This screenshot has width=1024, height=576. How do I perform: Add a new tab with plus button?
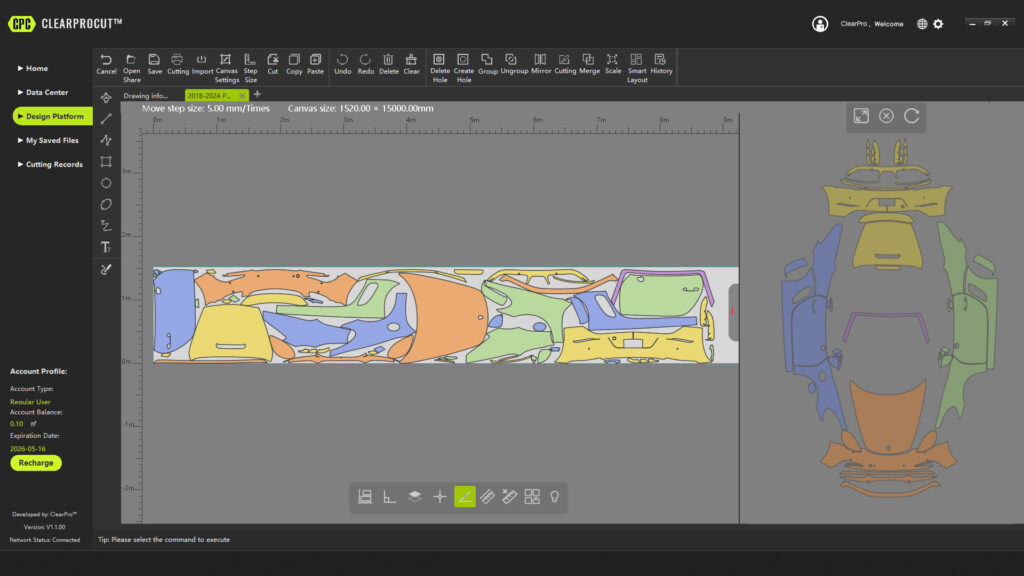point(257,95)
